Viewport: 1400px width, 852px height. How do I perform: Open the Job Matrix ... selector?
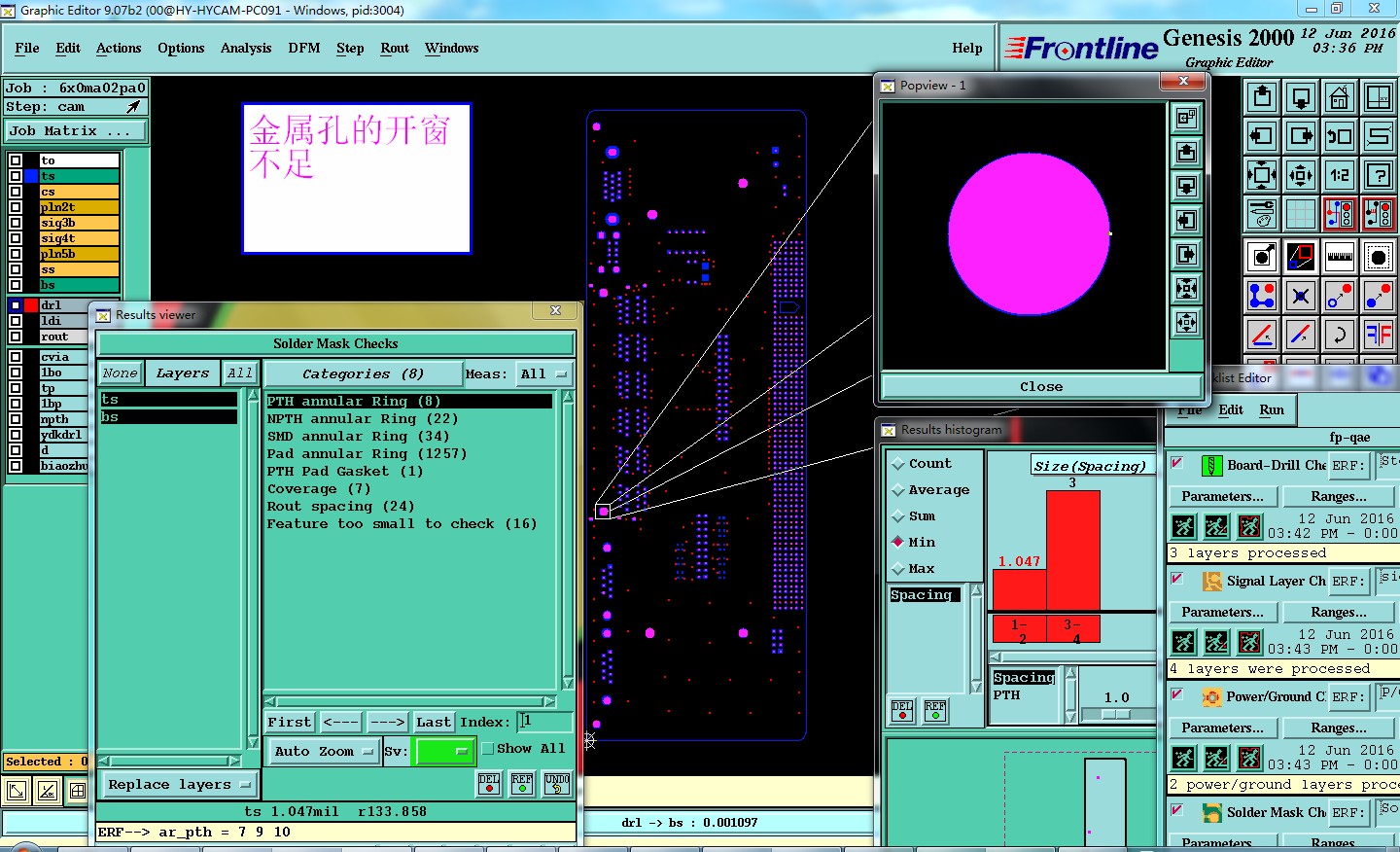[x=76, y=130]
